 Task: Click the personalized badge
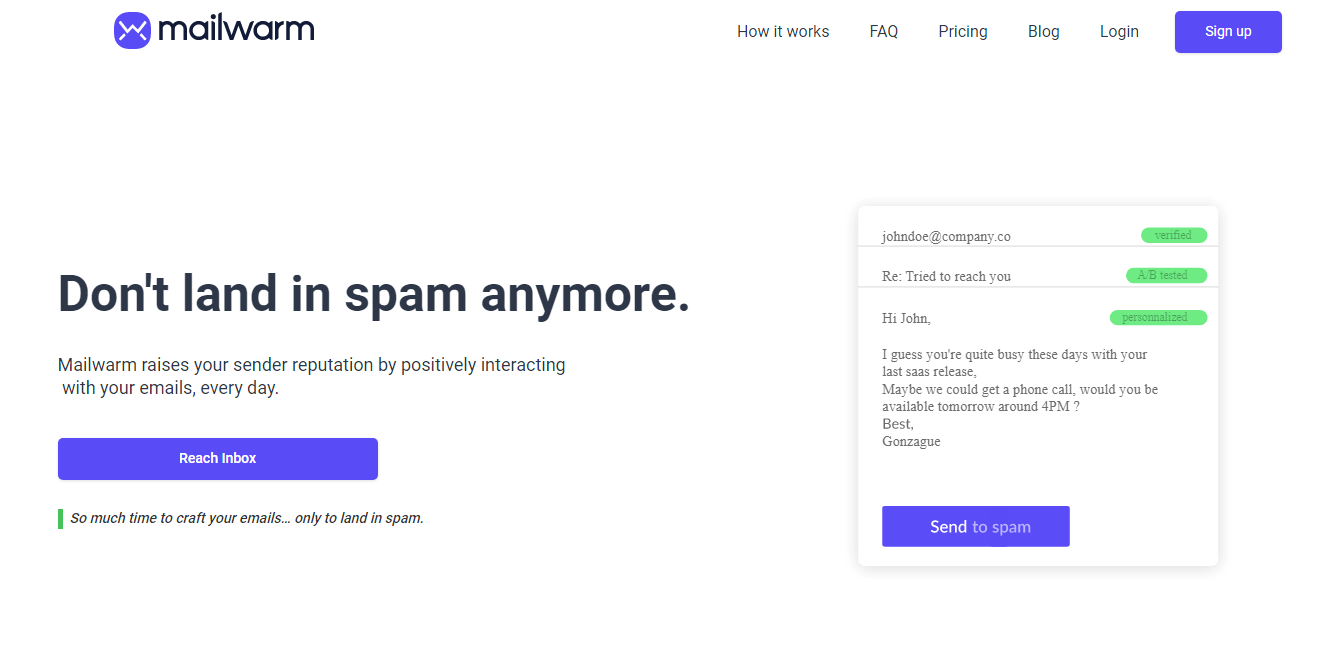pos(1157,318)
